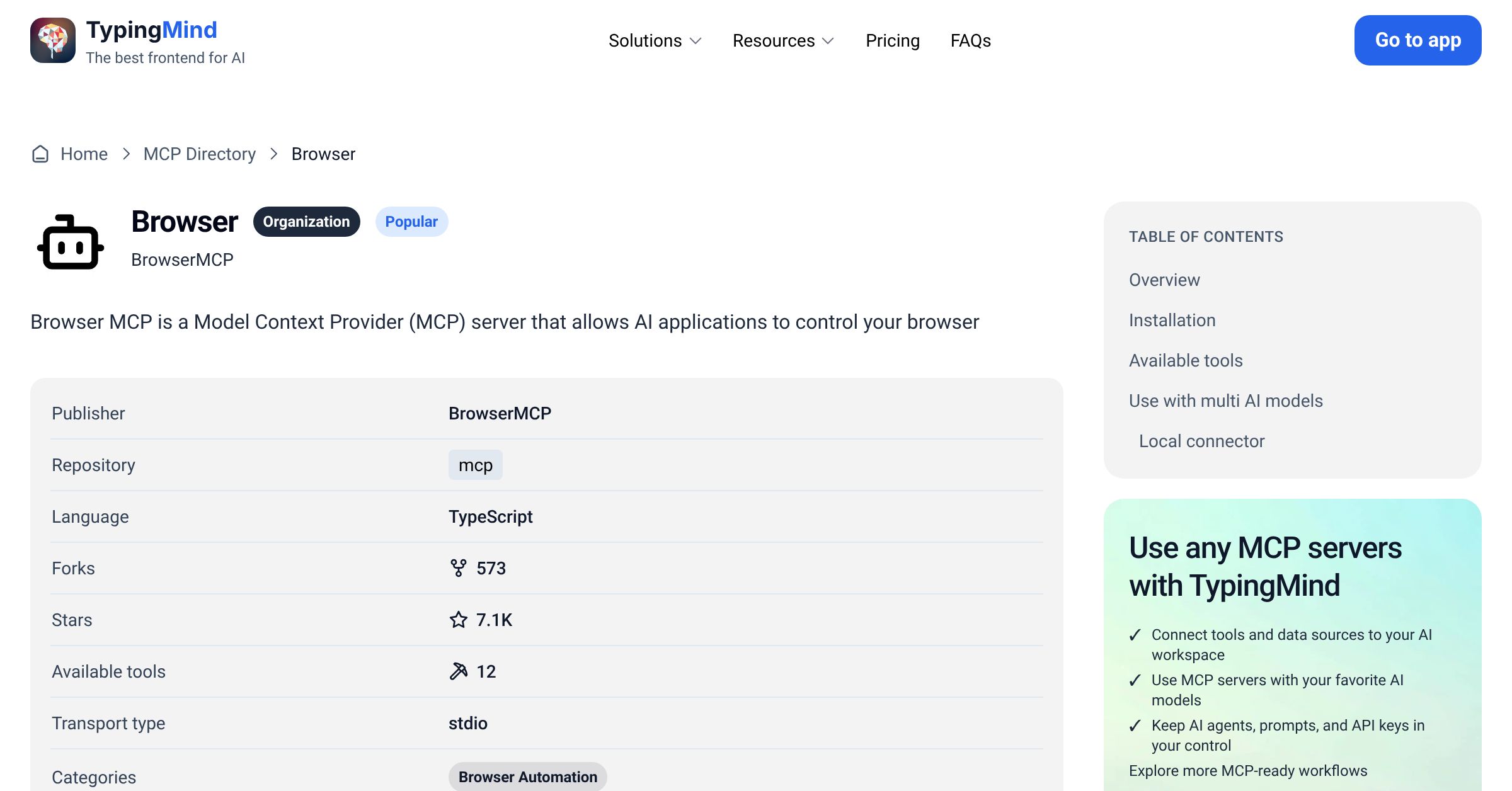
Task: Click the Browser page heading
Action: [185, 222]
